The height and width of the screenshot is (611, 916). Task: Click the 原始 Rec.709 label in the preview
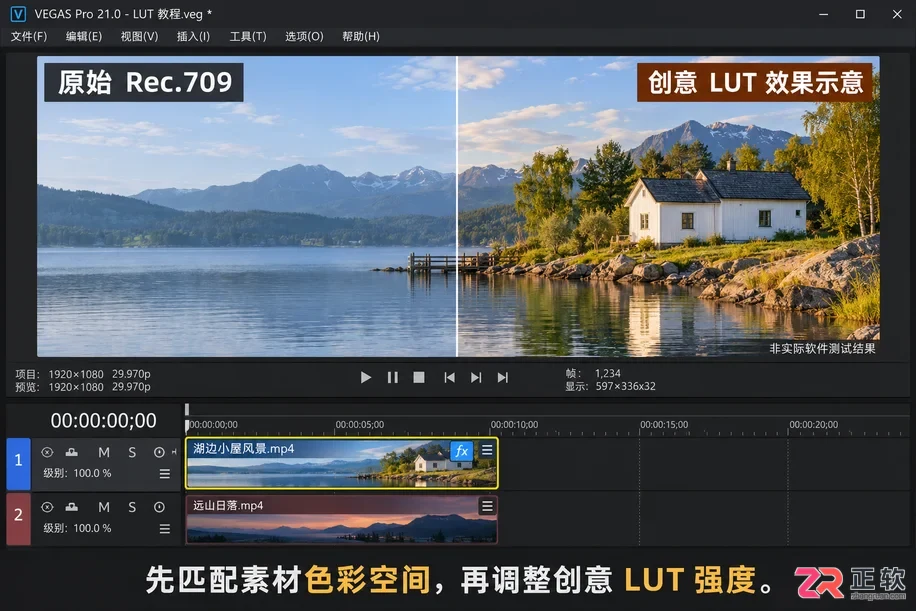tap(144, 82)
